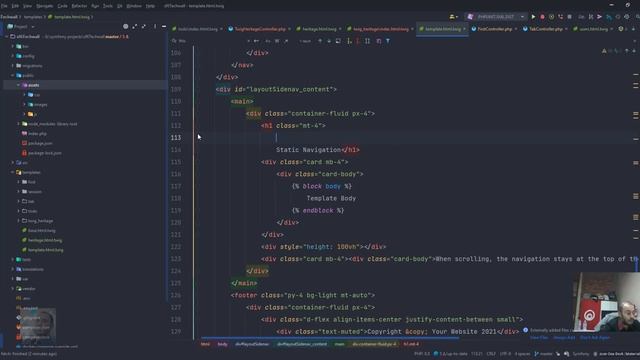Click div#layoutSidenav_content in the breadcrumb bar
The height and width of the screenshot is (360, 640).
[x=302, y=344]
